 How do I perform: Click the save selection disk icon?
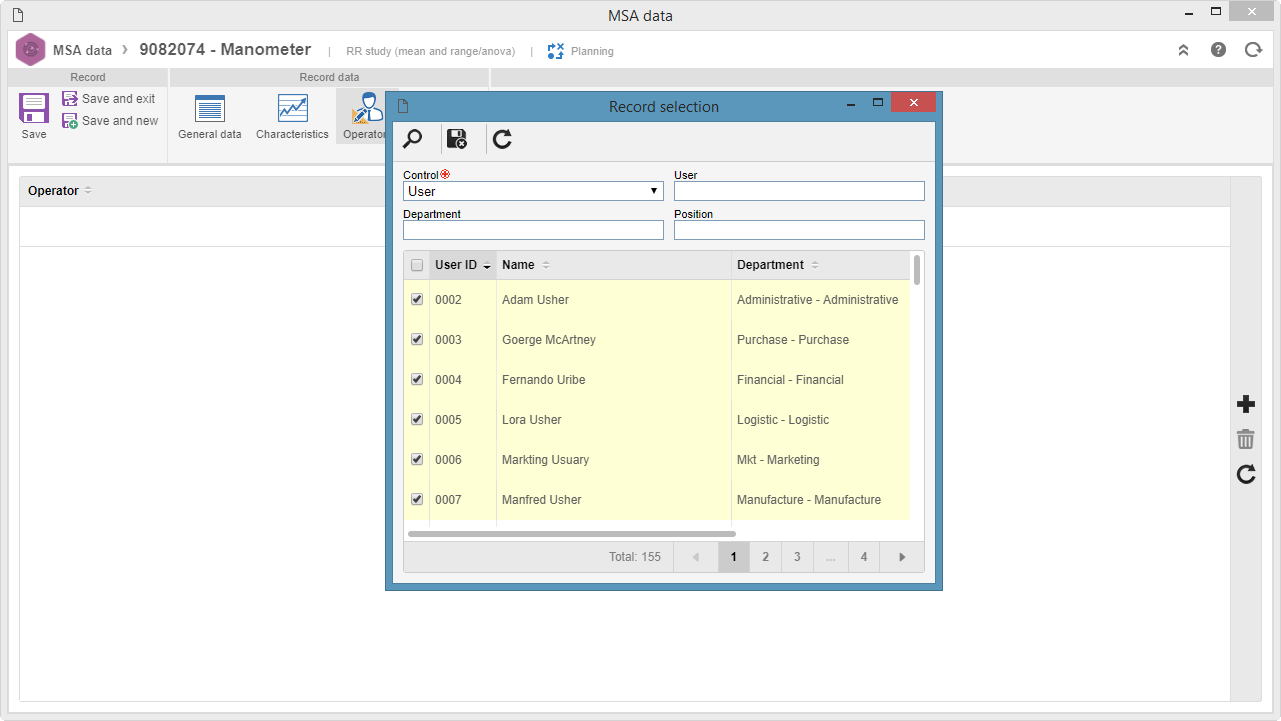457,139
